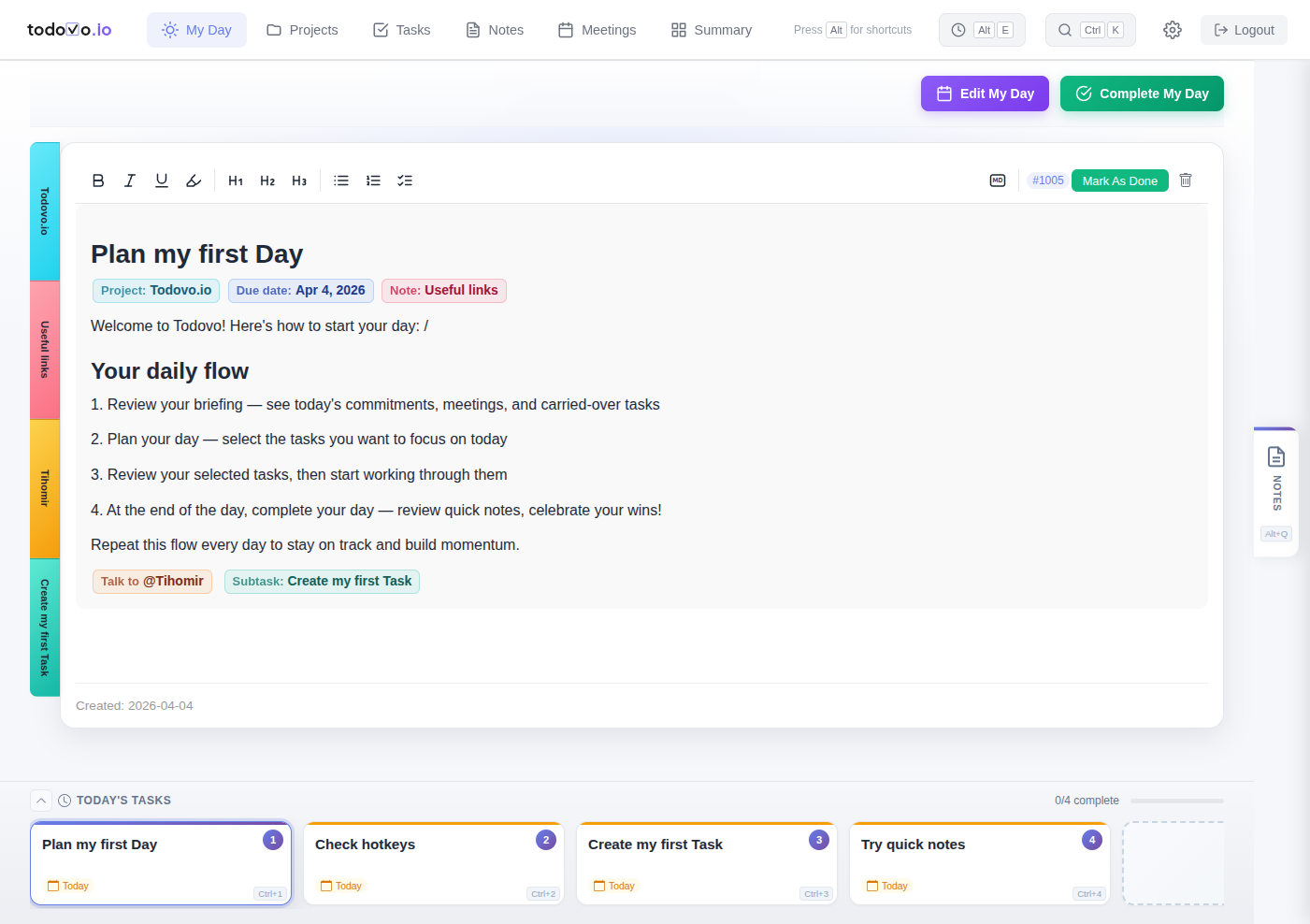The image size is (1310, 924).
Task: Click the 0/4 complete progress bar
Action: click(x=1177, y=801)
